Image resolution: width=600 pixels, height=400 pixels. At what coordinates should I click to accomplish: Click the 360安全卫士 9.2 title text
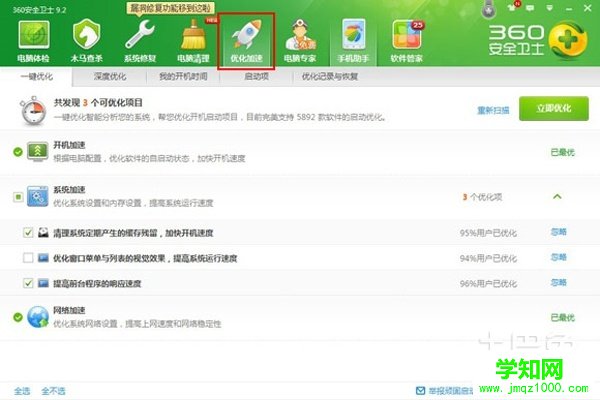[39, 10]
